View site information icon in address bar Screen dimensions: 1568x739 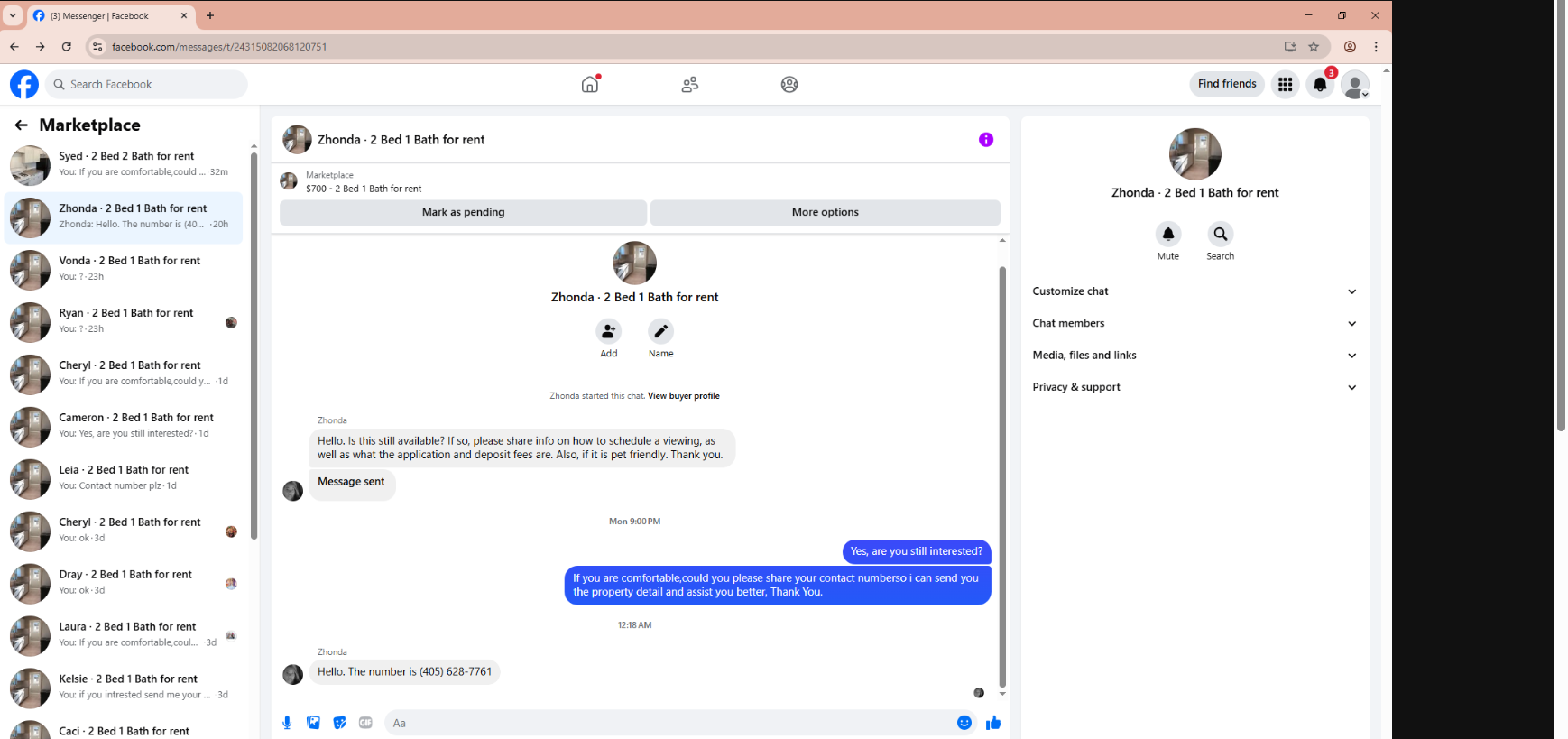click(x=97, y=46)
